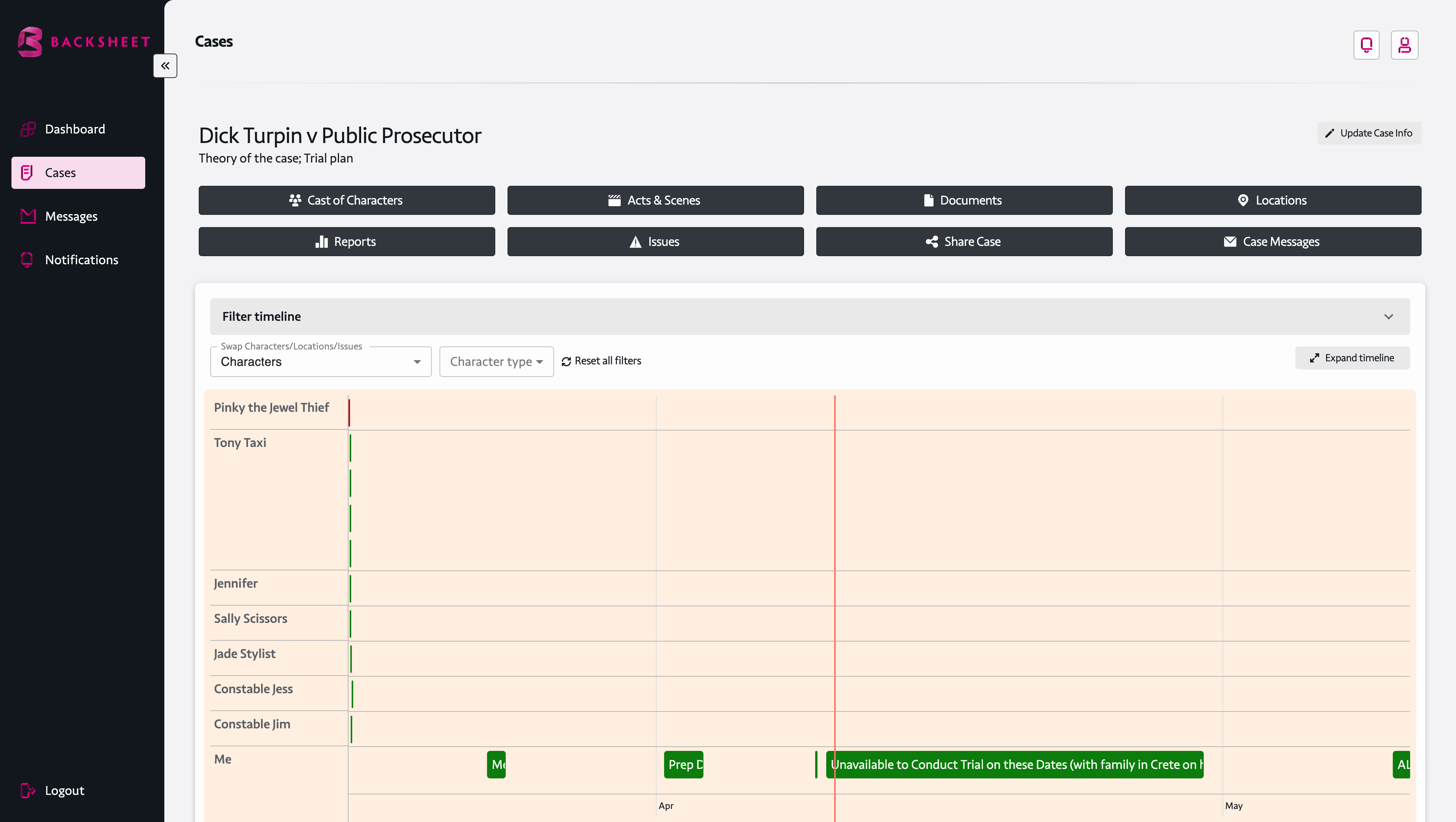The width and height of the screenshot is (1456, 822).
Task: Update Case Info pencil button
Action: 1368,133
